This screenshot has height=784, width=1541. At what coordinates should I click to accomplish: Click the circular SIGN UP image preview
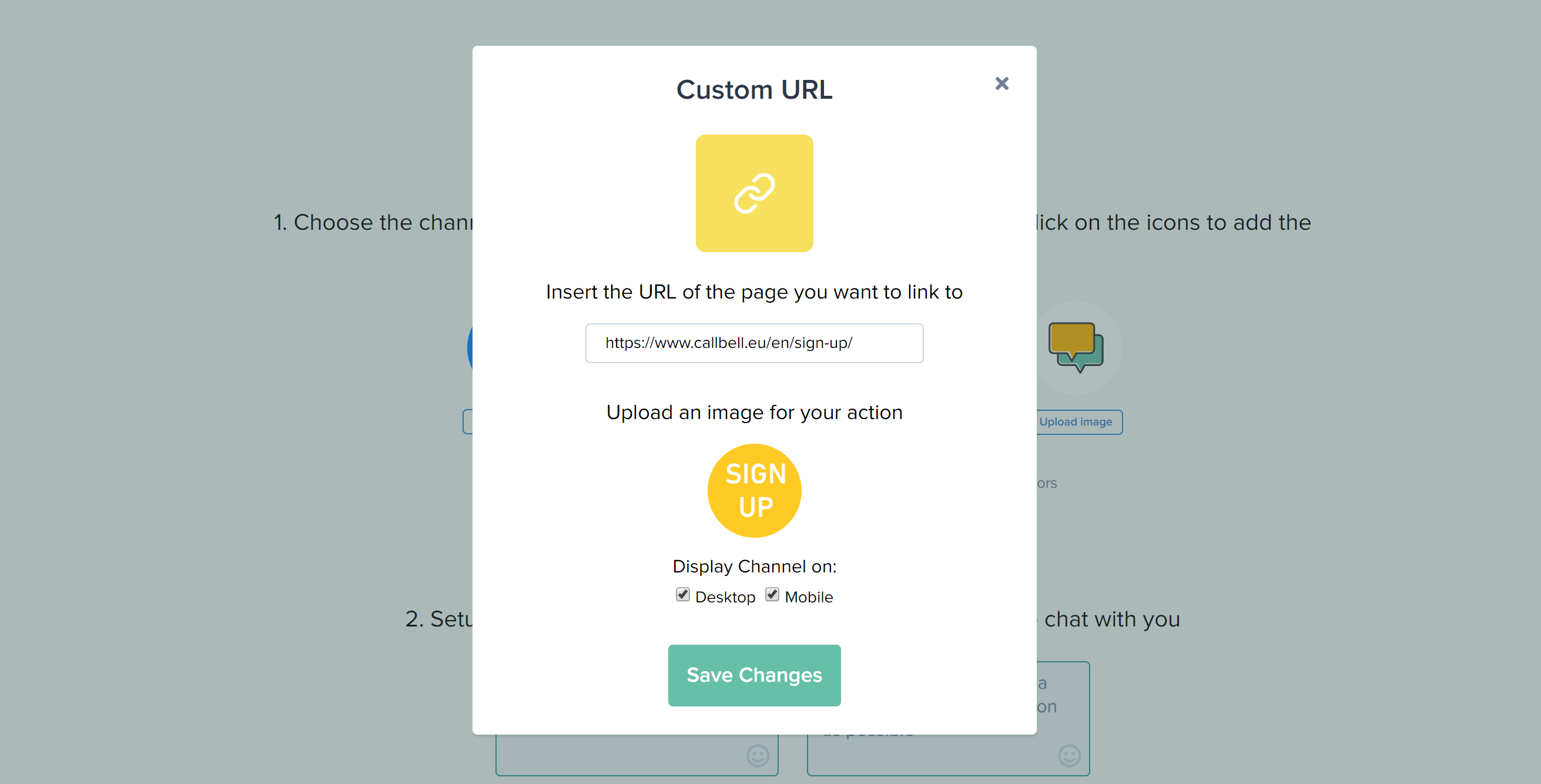coord(755,490)
